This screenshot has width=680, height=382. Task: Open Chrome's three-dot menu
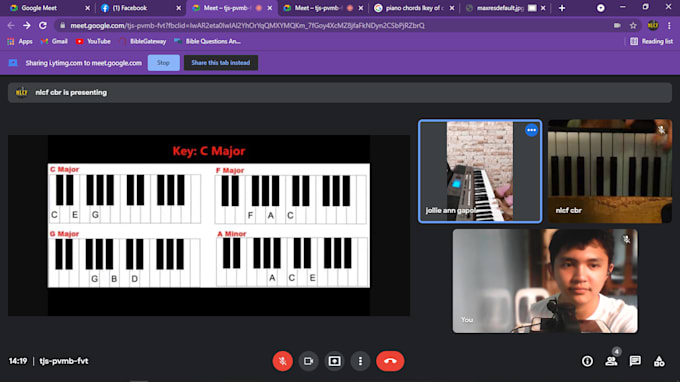click(x=670, y=26)
